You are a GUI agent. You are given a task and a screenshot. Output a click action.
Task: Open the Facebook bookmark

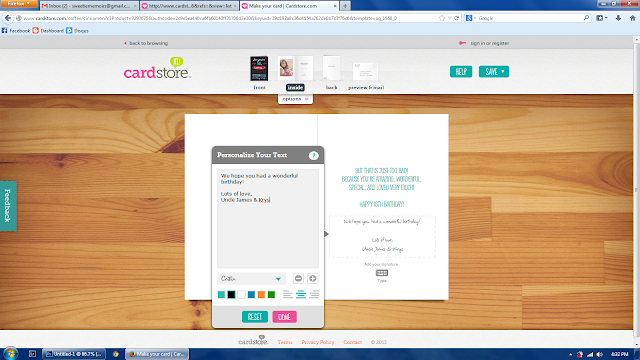pos(16,31)
